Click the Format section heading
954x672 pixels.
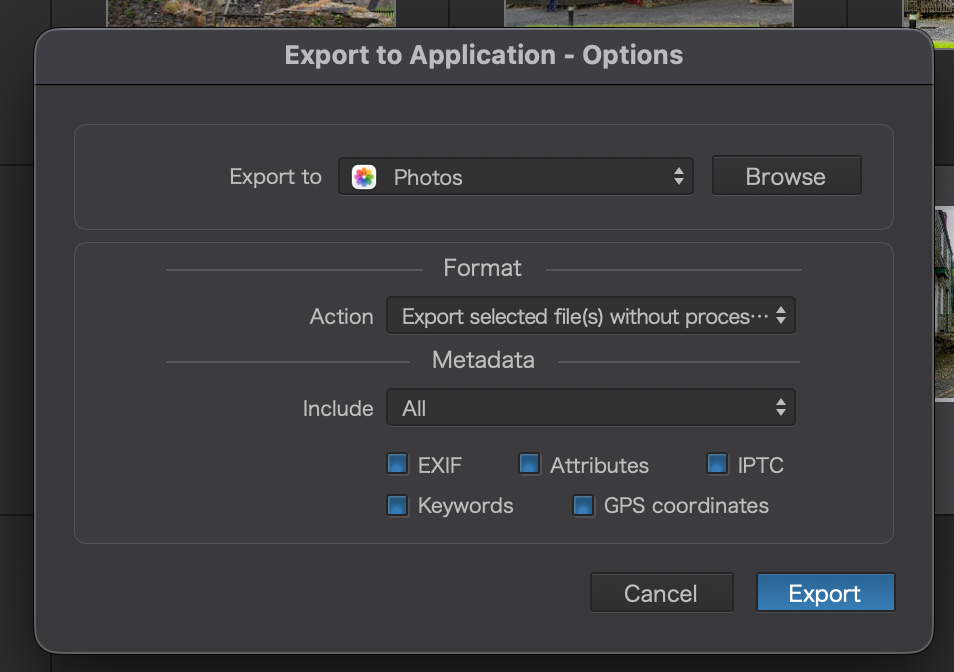[x=483, y=268]
